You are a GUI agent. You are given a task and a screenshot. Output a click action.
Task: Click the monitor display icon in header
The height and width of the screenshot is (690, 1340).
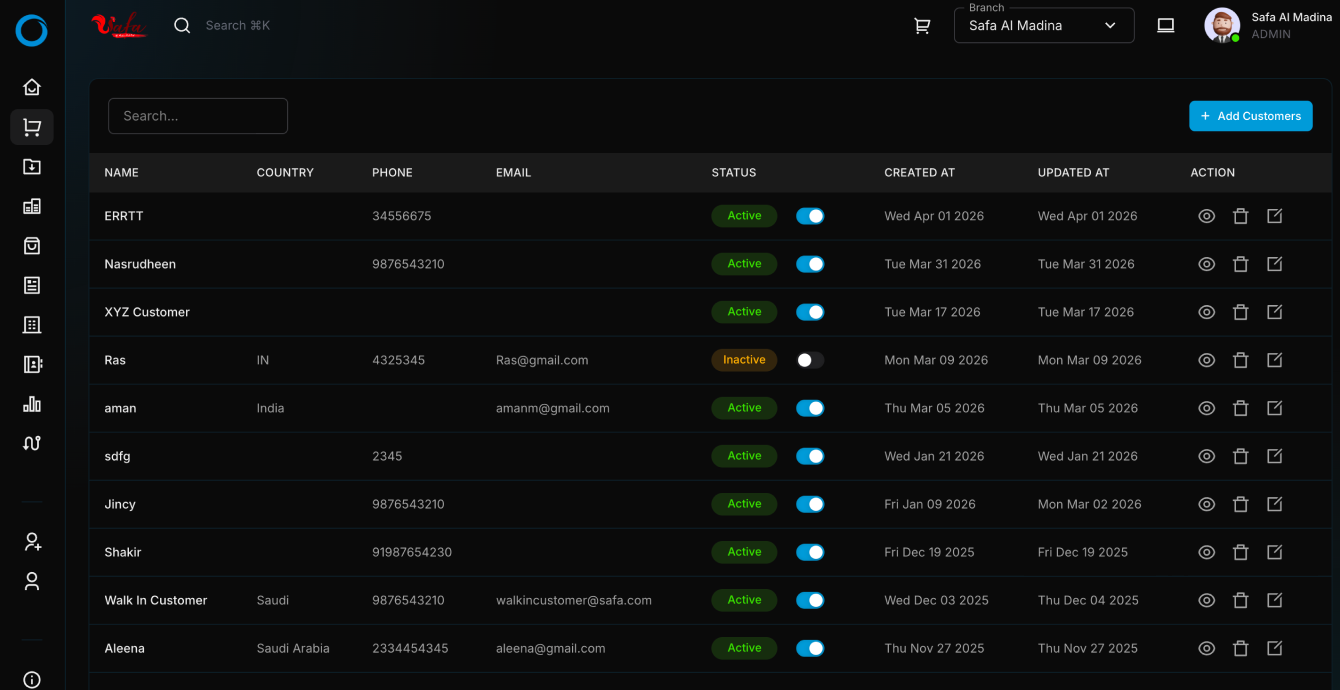click(1165, 26)
